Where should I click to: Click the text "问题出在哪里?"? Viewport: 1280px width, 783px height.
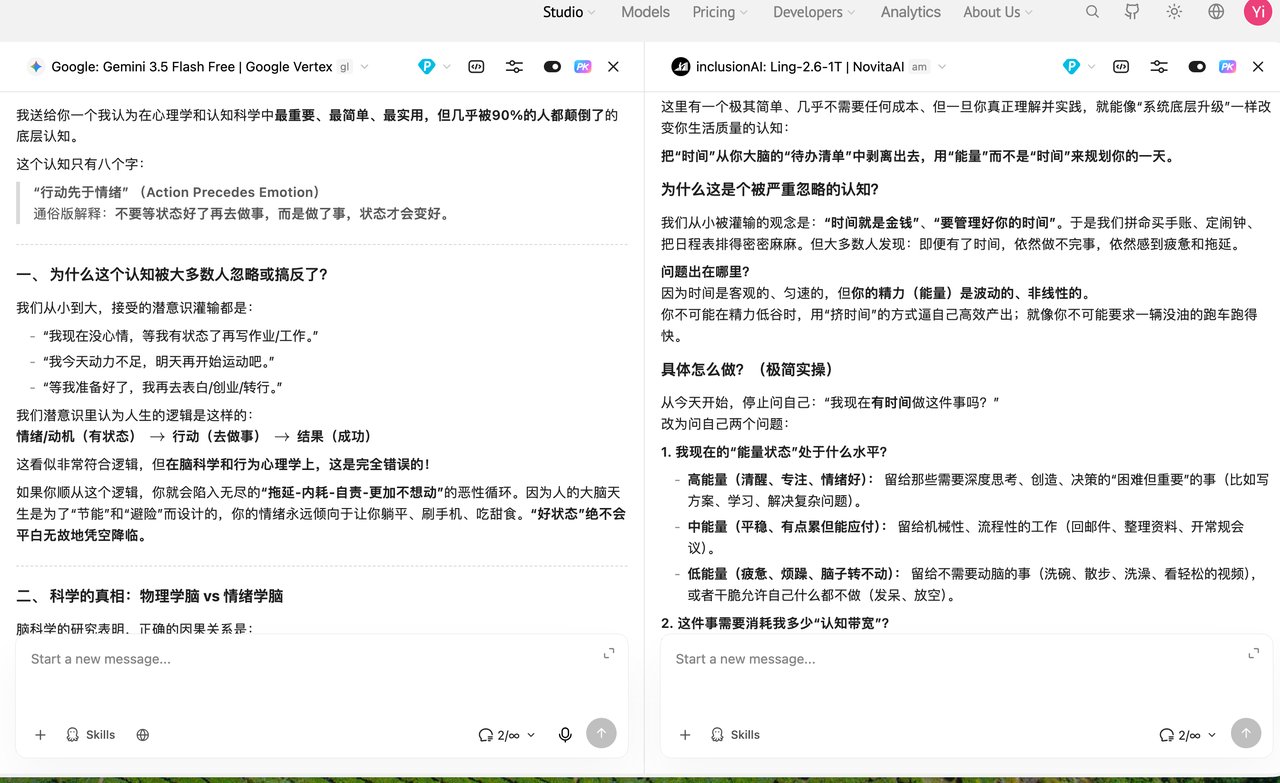coord(705,271)
